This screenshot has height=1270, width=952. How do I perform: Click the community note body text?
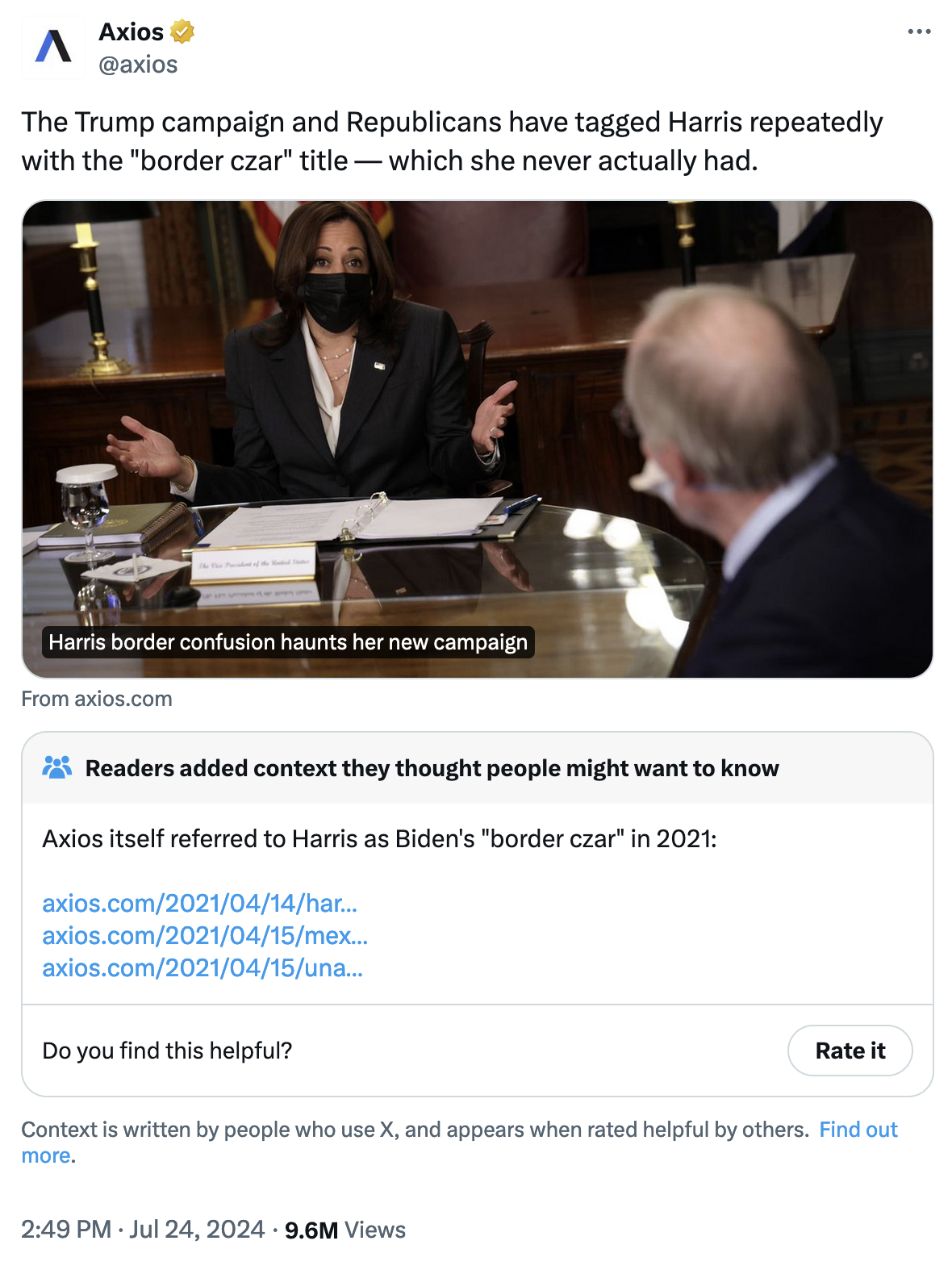click(x=379, y=839)
